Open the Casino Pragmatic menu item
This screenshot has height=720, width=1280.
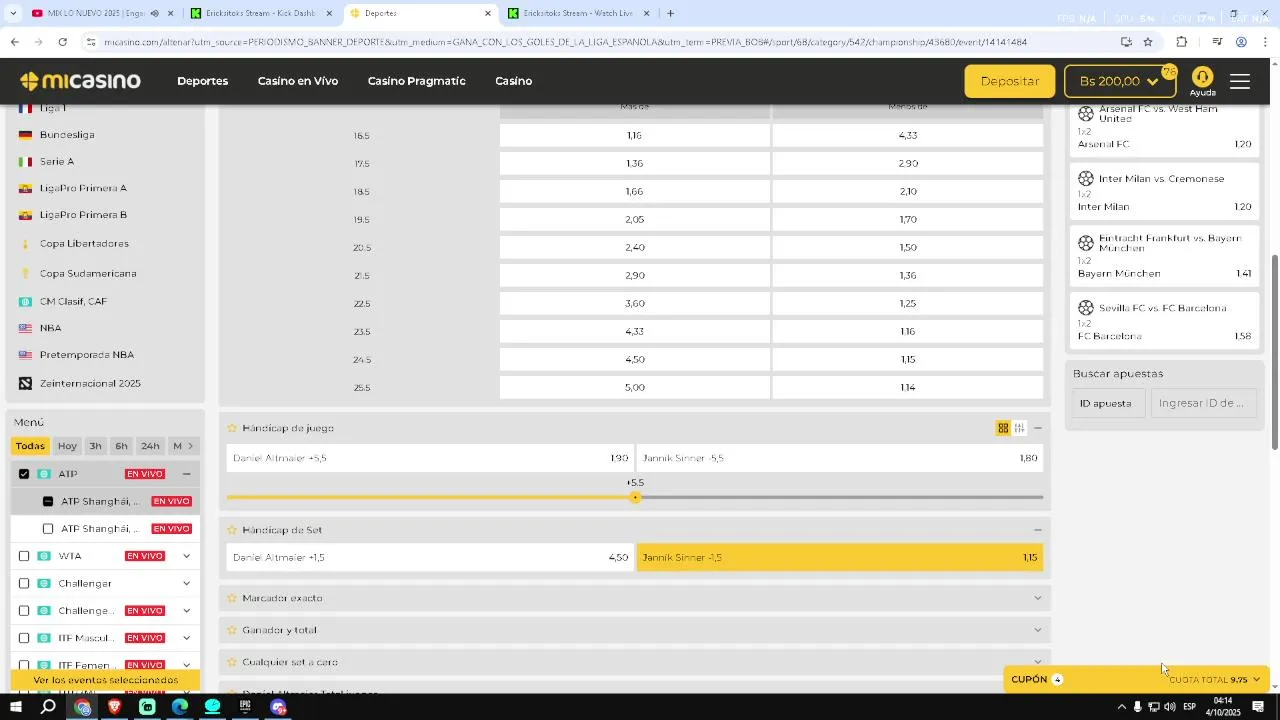(417, 81)
